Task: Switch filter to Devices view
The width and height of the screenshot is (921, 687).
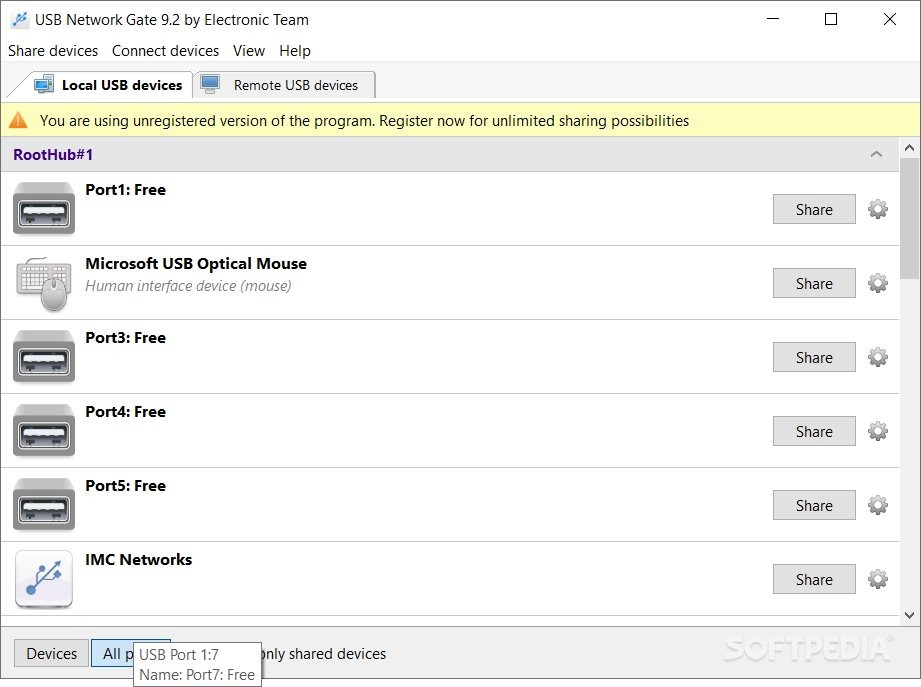Action: (52, 653)
